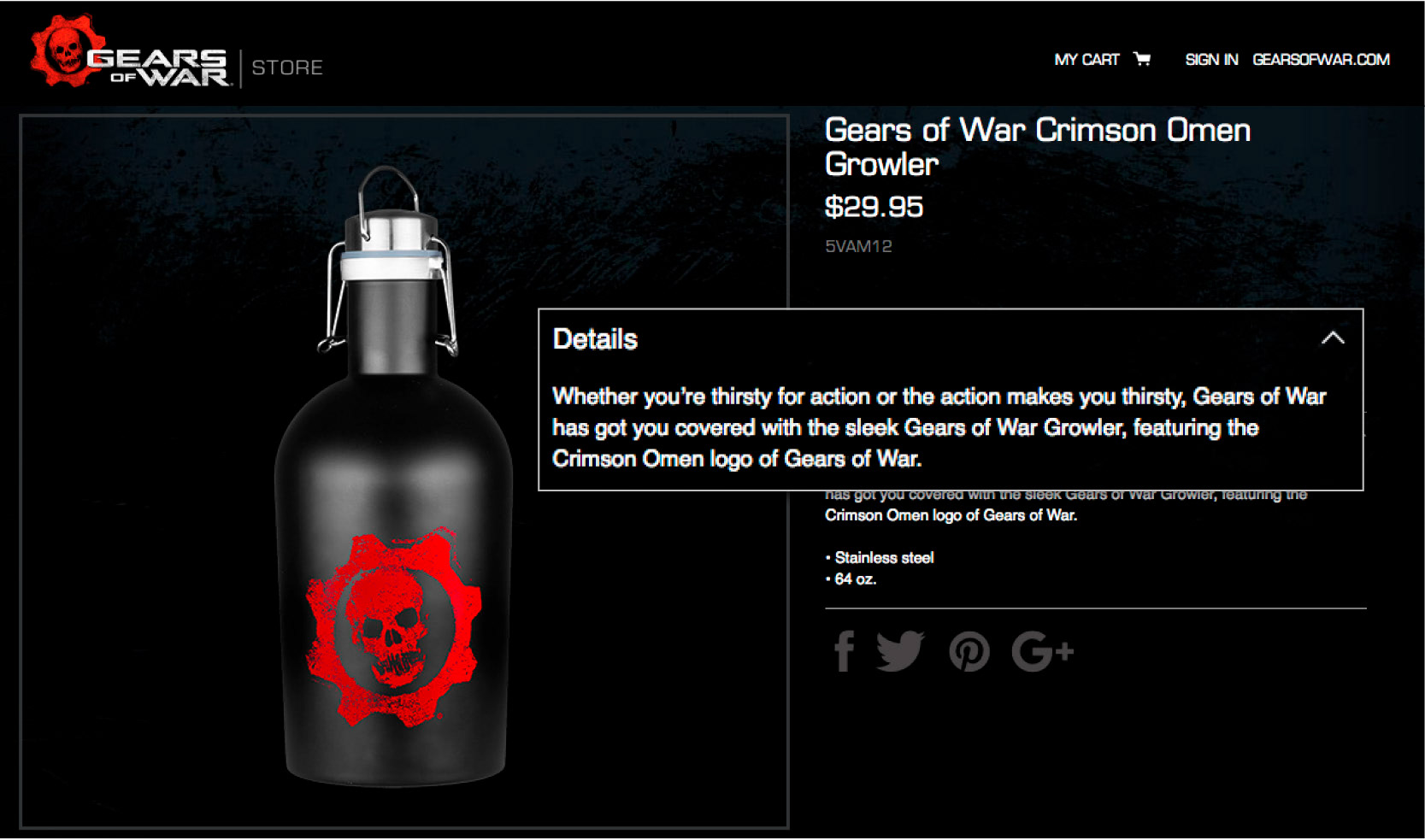Image resolution: width=1425 pixels, height=840 pixels.
Task: Open the shopping cart icon
Action: tap(1142, 59)
